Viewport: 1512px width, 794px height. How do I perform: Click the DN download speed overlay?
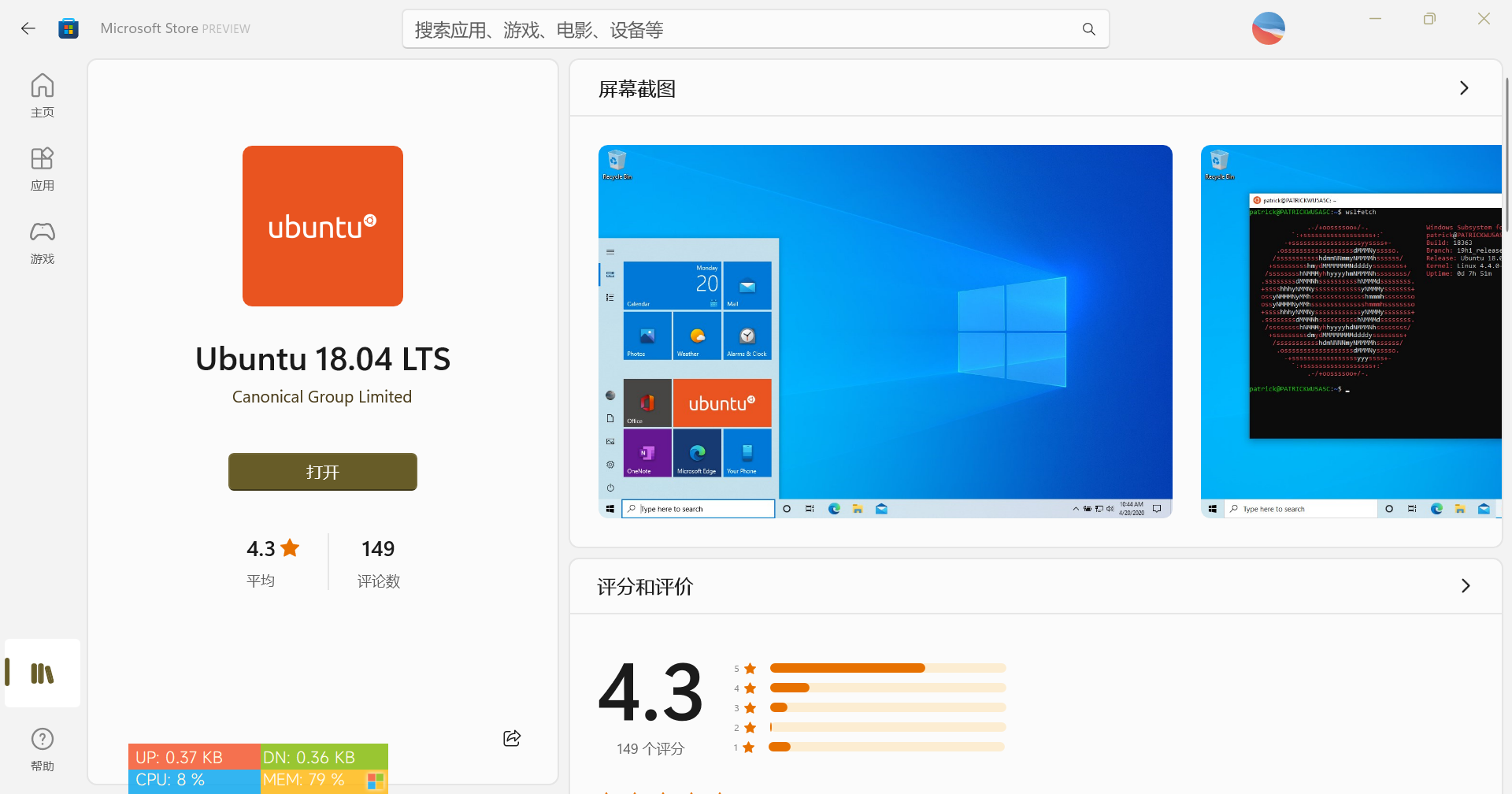[324, 757]
